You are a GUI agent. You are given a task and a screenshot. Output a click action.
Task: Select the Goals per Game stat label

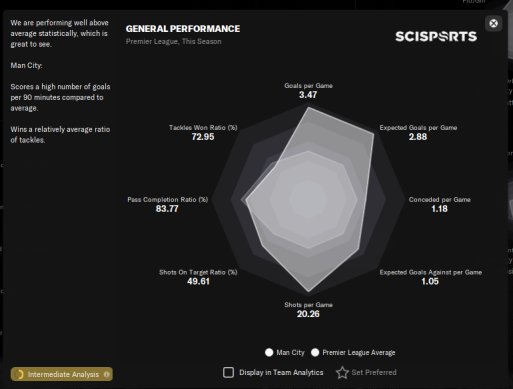(308, 86)
